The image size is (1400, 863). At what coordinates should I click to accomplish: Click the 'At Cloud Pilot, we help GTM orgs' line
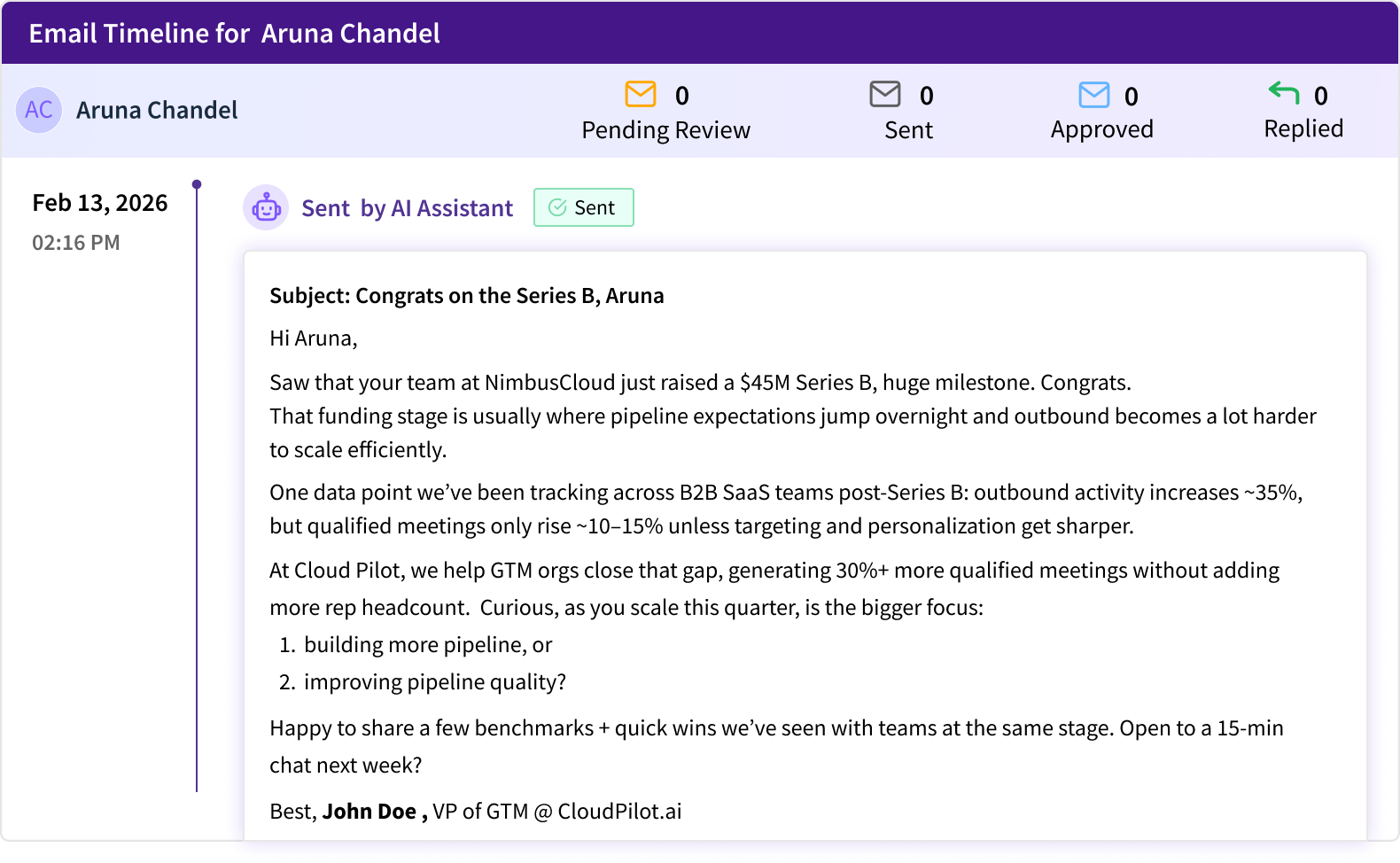pos(774,571)
